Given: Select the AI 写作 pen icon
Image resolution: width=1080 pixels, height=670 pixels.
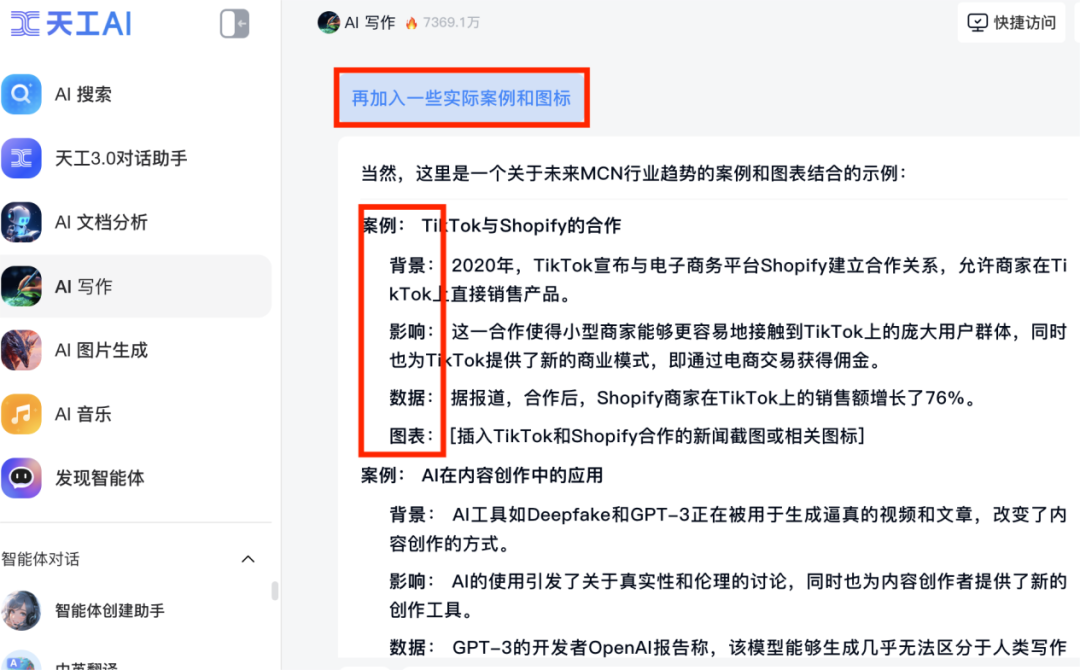Looking at the screenshot, I should pos(21,286).
